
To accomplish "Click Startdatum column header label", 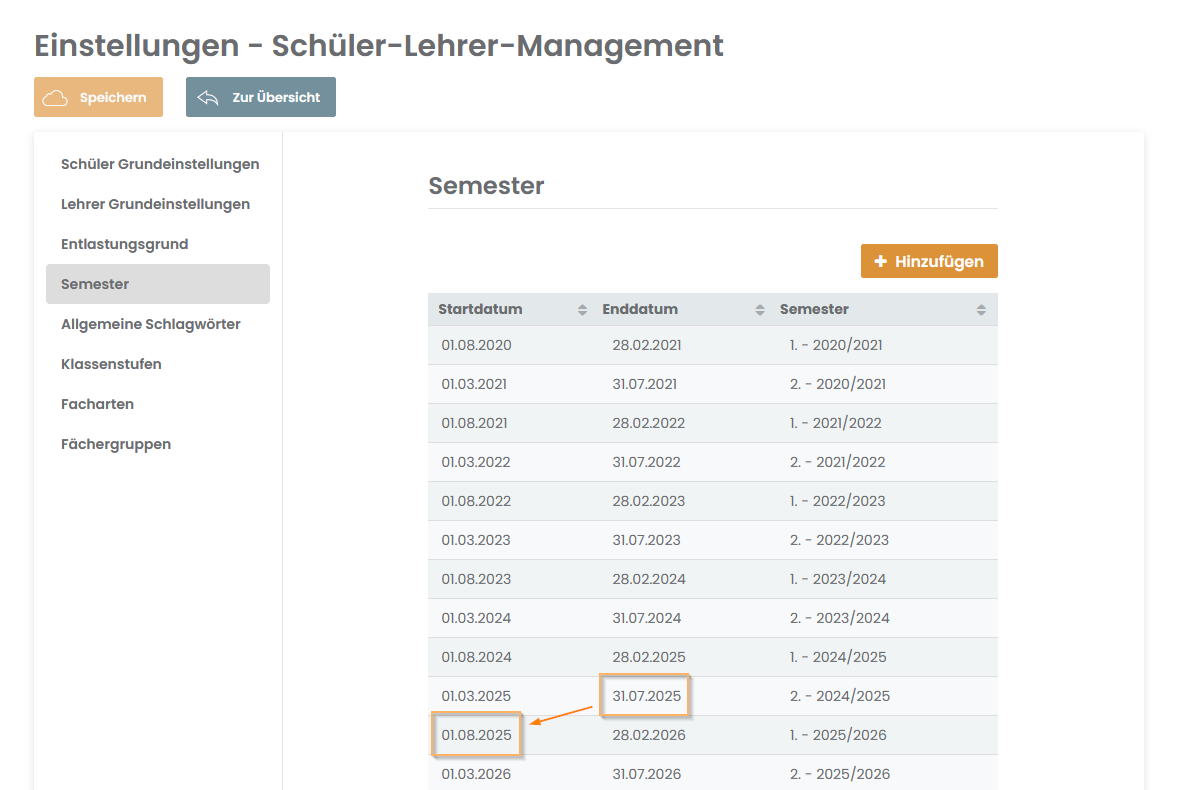I will click(x=480, y=309).
